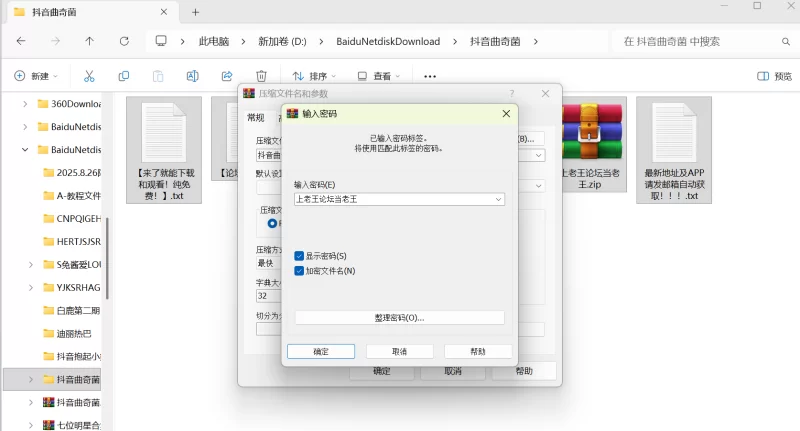
Task: Go up one folder level
Action: coord(89,41)
